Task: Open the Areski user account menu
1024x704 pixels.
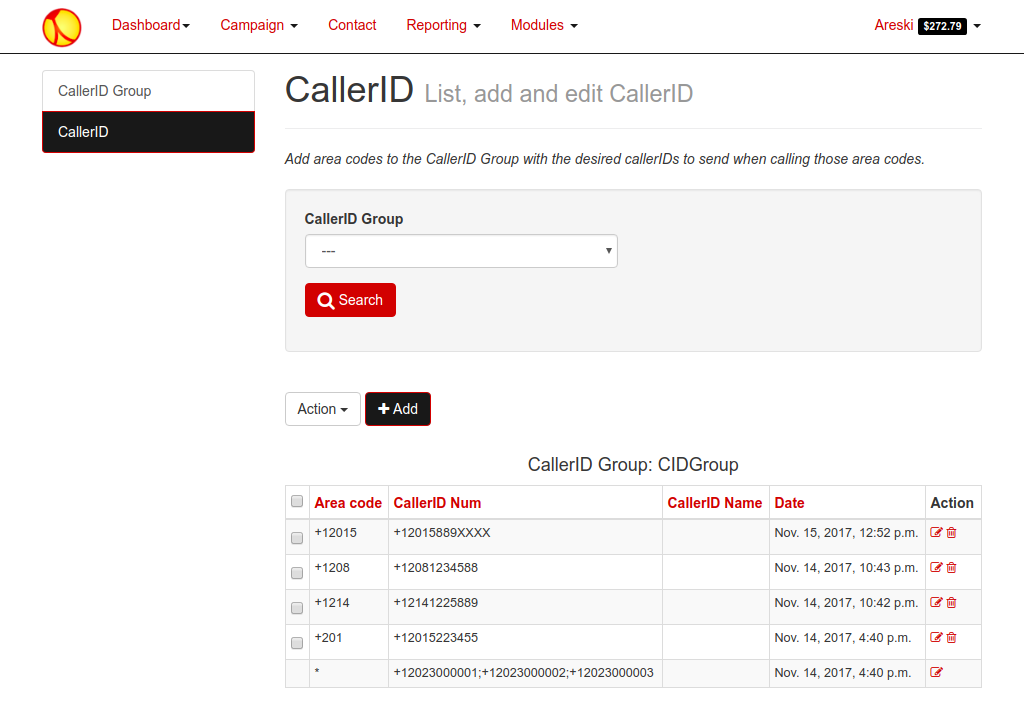Action: (927, 25)
